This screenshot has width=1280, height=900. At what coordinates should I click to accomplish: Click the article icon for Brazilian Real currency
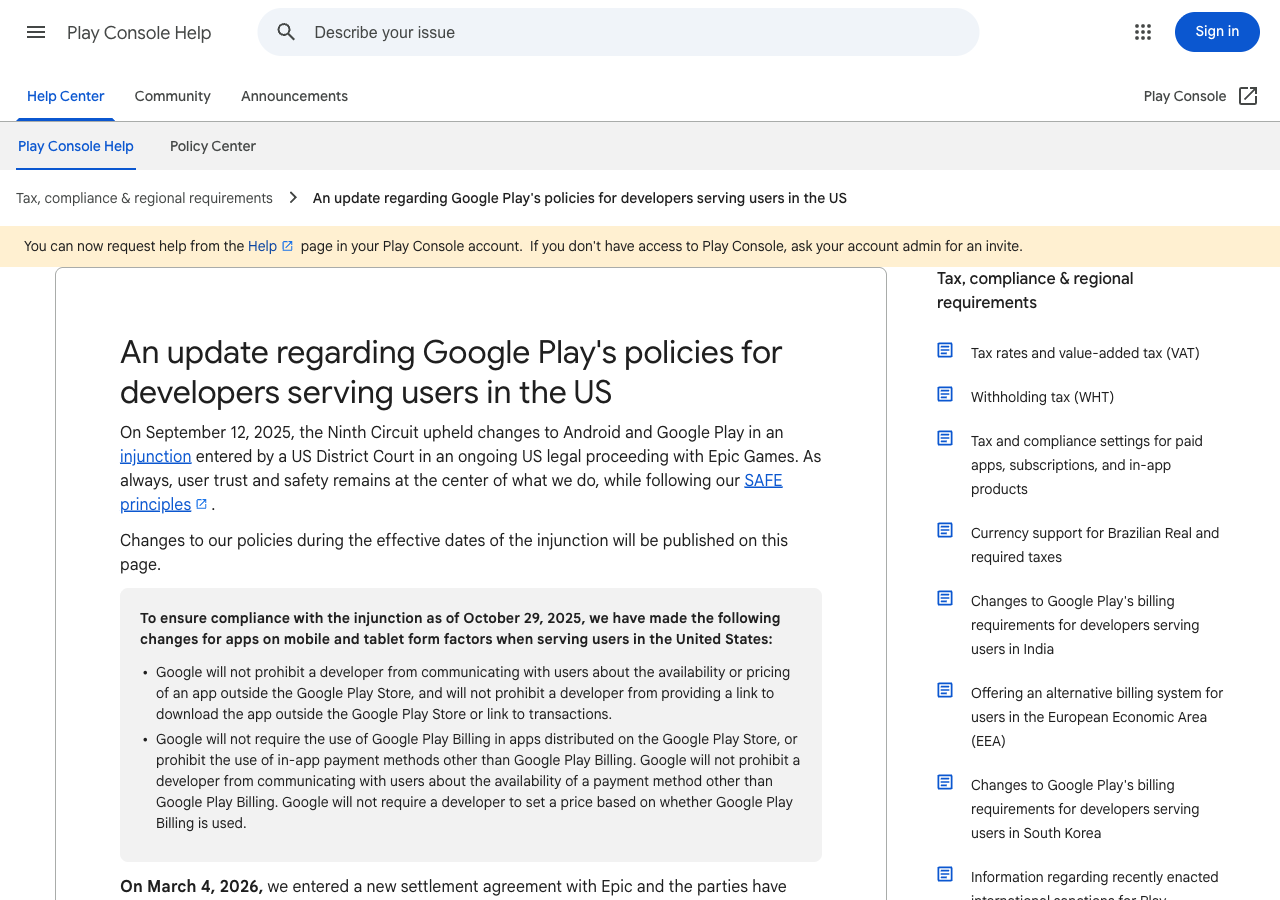(x=945, y=530)
